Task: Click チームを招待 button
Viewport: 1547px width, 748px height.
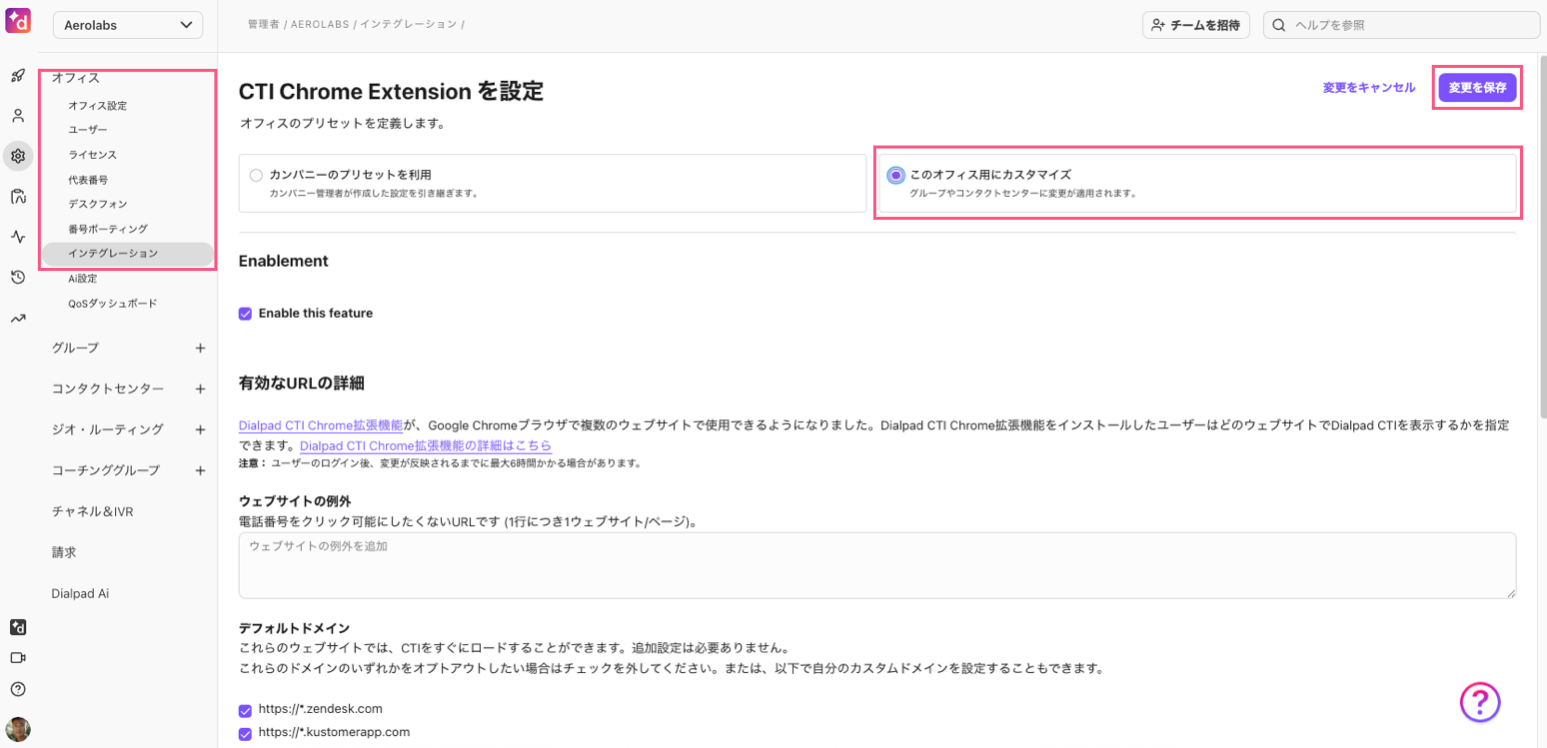Action: pos(1196,25)
